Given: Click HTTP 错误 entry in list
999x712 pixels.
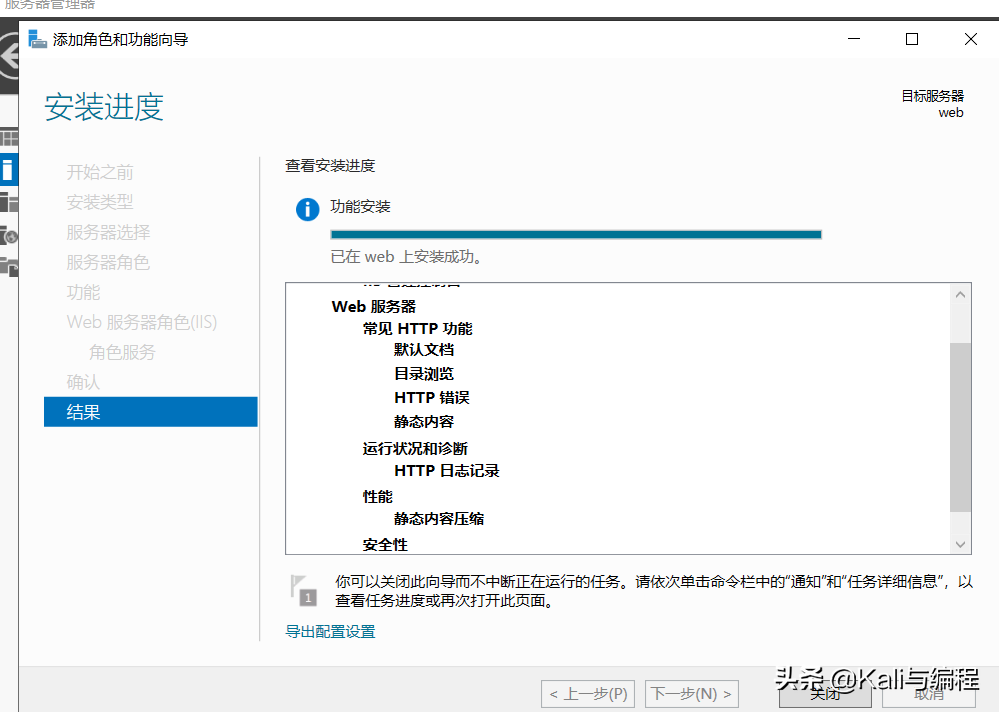Looking at the screenshot, I should pyautogui.click(x=431, y=397).
